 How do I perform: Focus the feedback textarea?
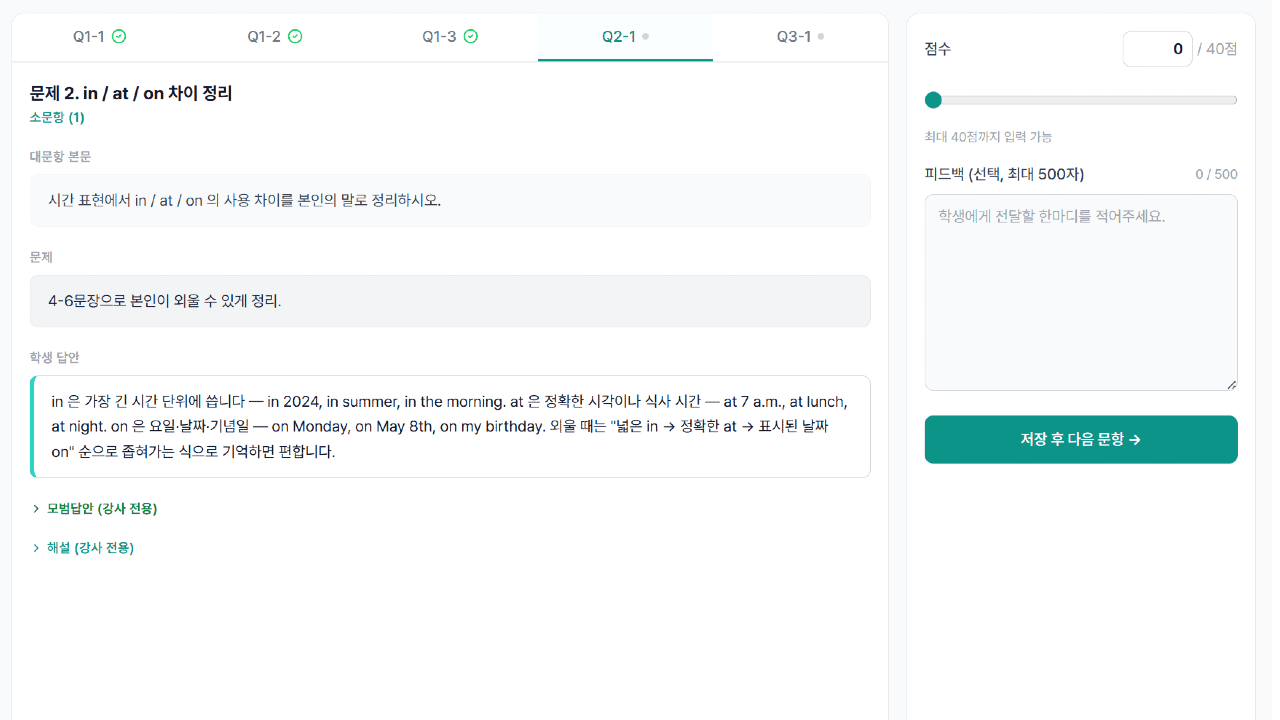[x=1081, y=292]
